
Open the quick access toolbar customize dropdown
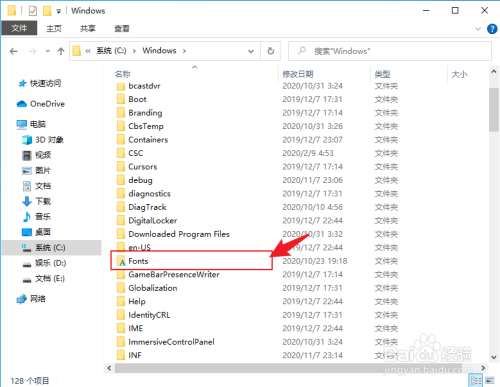pos(58,11)
